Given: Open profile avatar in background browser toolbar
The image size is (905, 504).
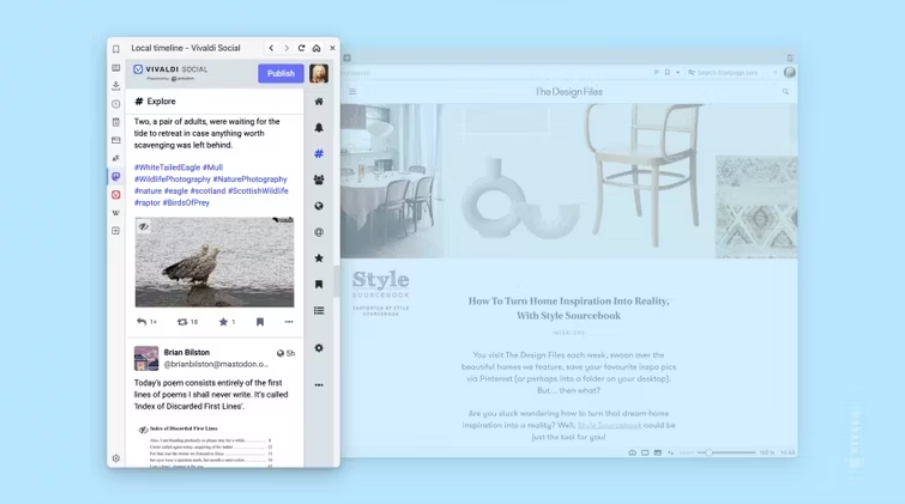Looking at the screenshot, I should click(x=790, y=72).
